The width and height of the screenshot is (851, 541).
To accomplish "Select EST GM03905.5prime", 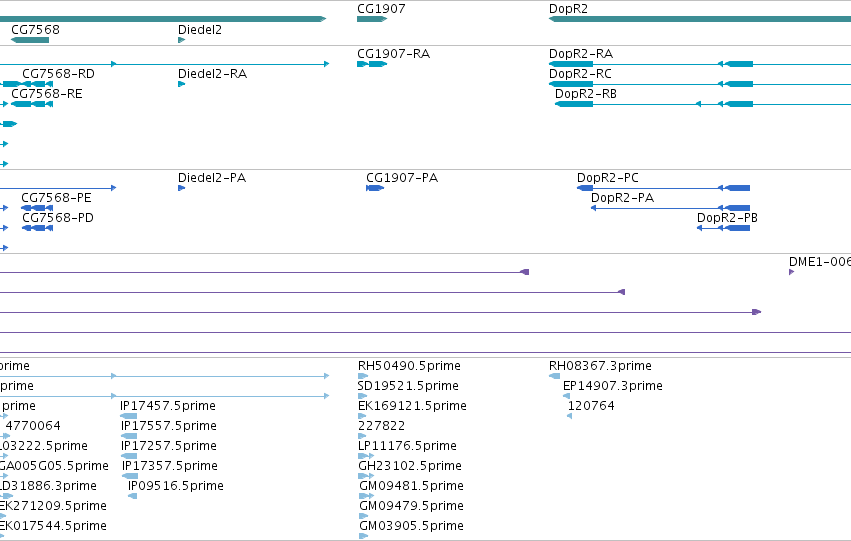I will pyautogui.click(x=411, y=526).
